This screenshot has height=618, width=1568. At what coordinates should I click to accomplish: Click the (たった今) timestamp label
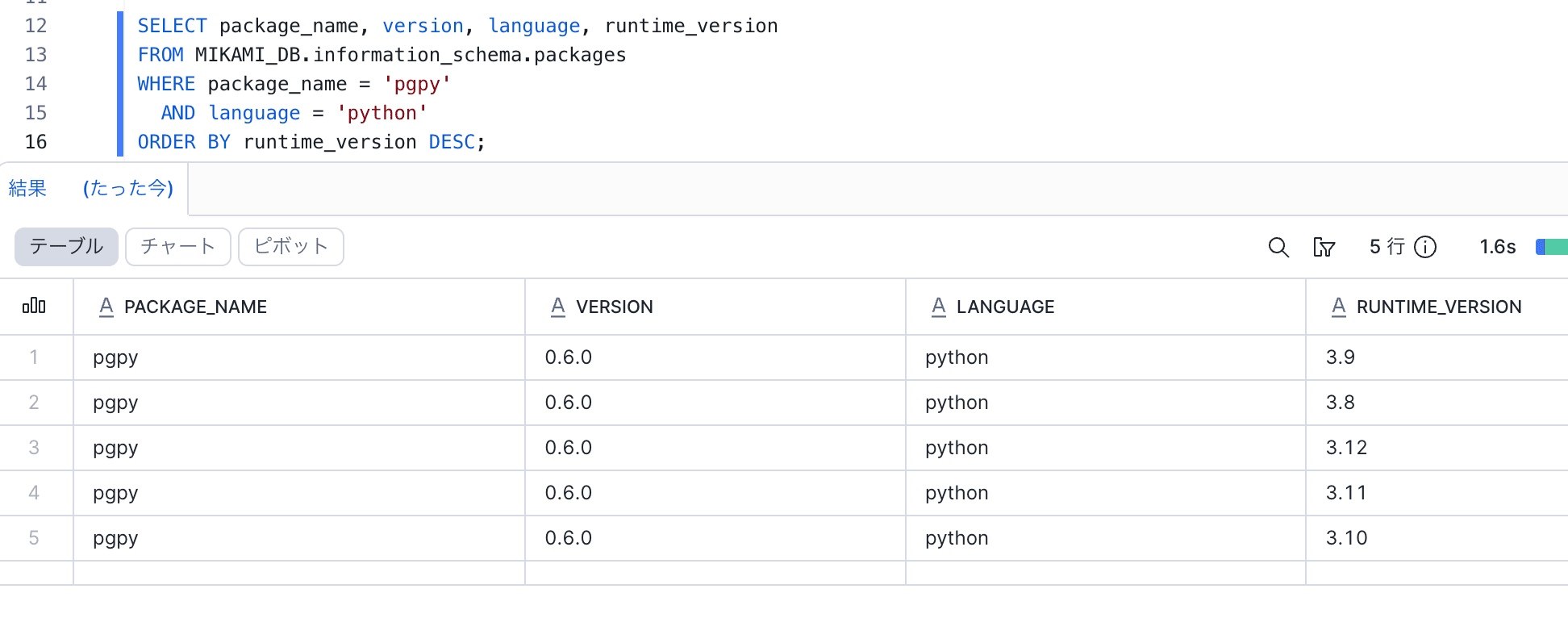click(x=128, y=189)
